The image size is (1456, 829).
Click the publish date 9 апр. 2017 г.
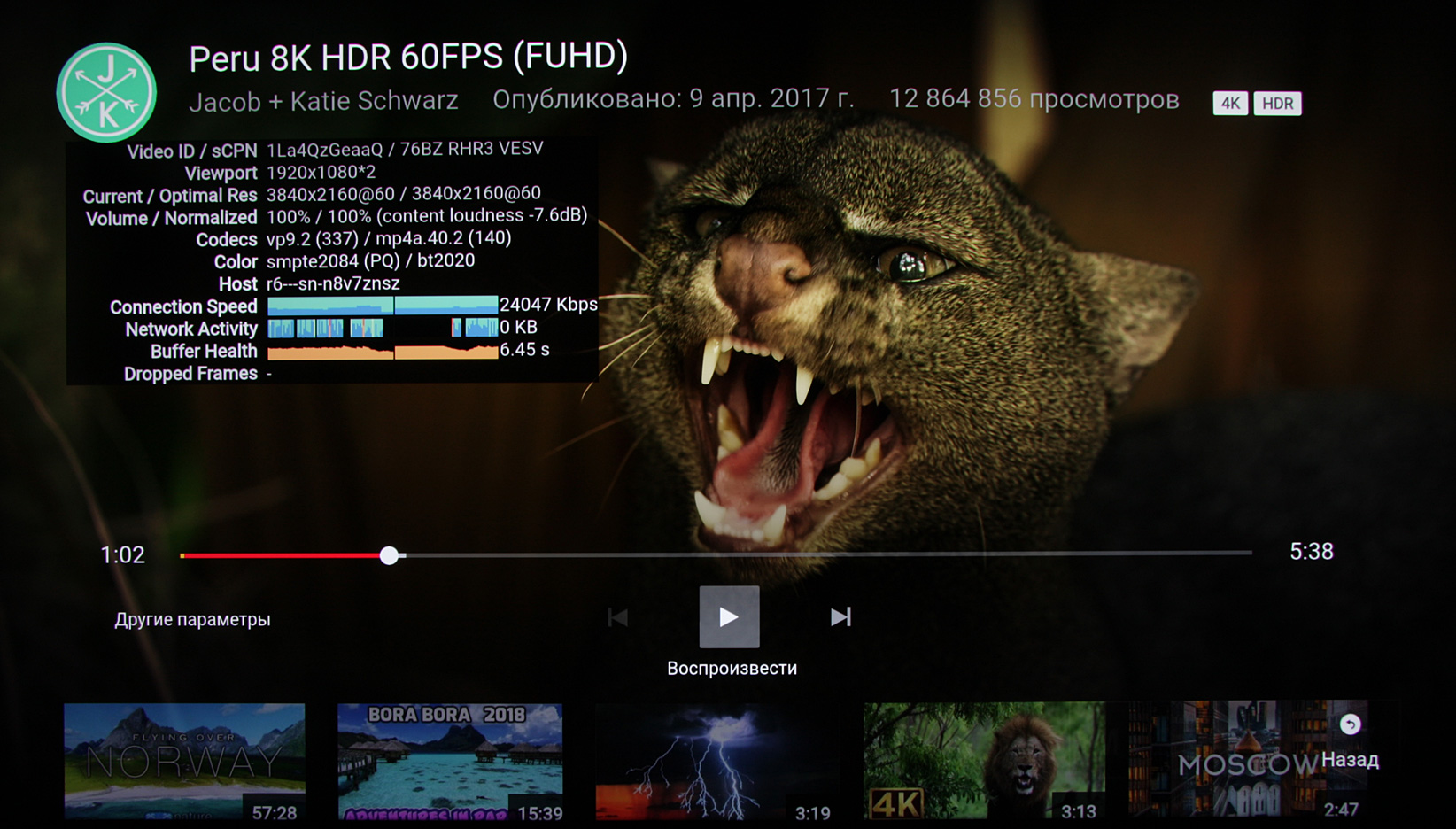[771, 98]
